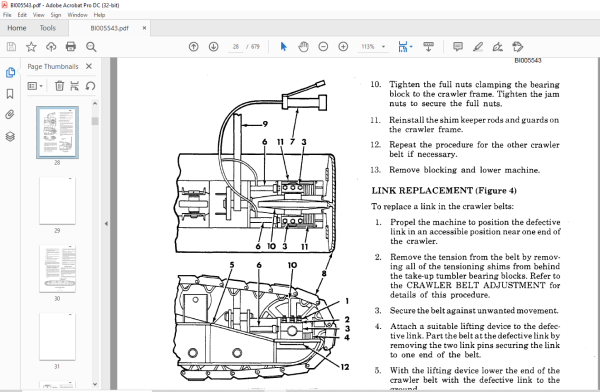Click the Print file icon
Screen dimensions: 600x392
coord(71,47)
